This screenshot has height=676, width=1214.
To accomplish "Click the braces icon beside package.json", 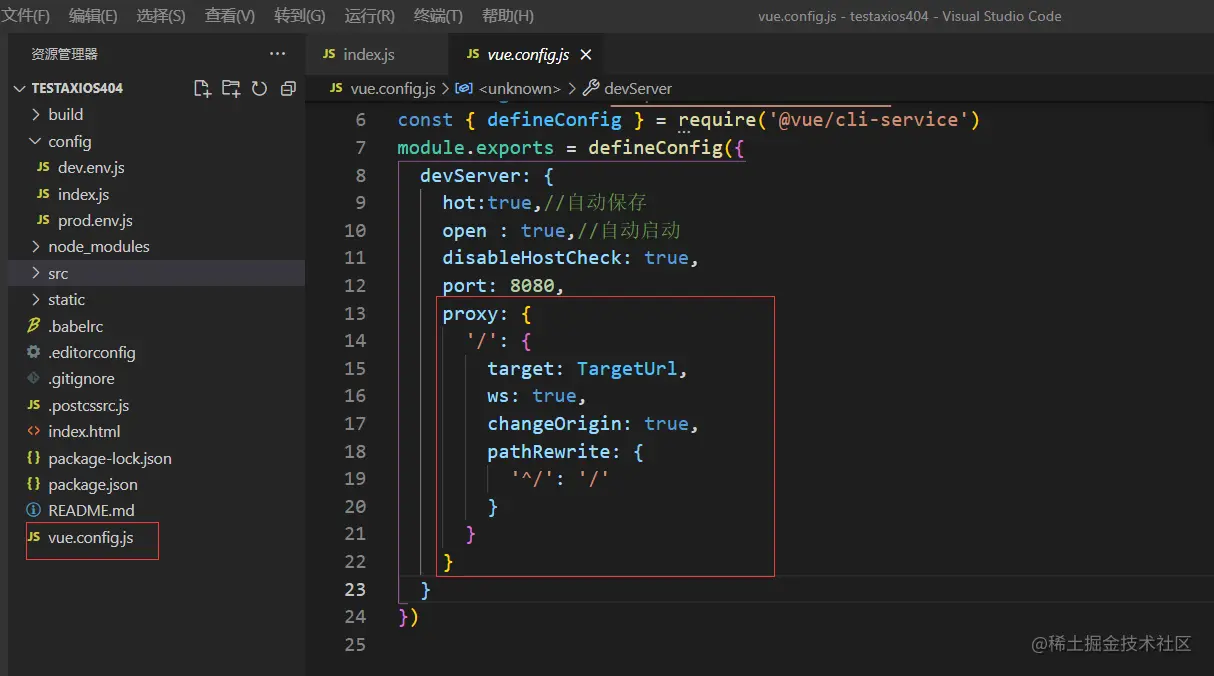I will 33,485.
